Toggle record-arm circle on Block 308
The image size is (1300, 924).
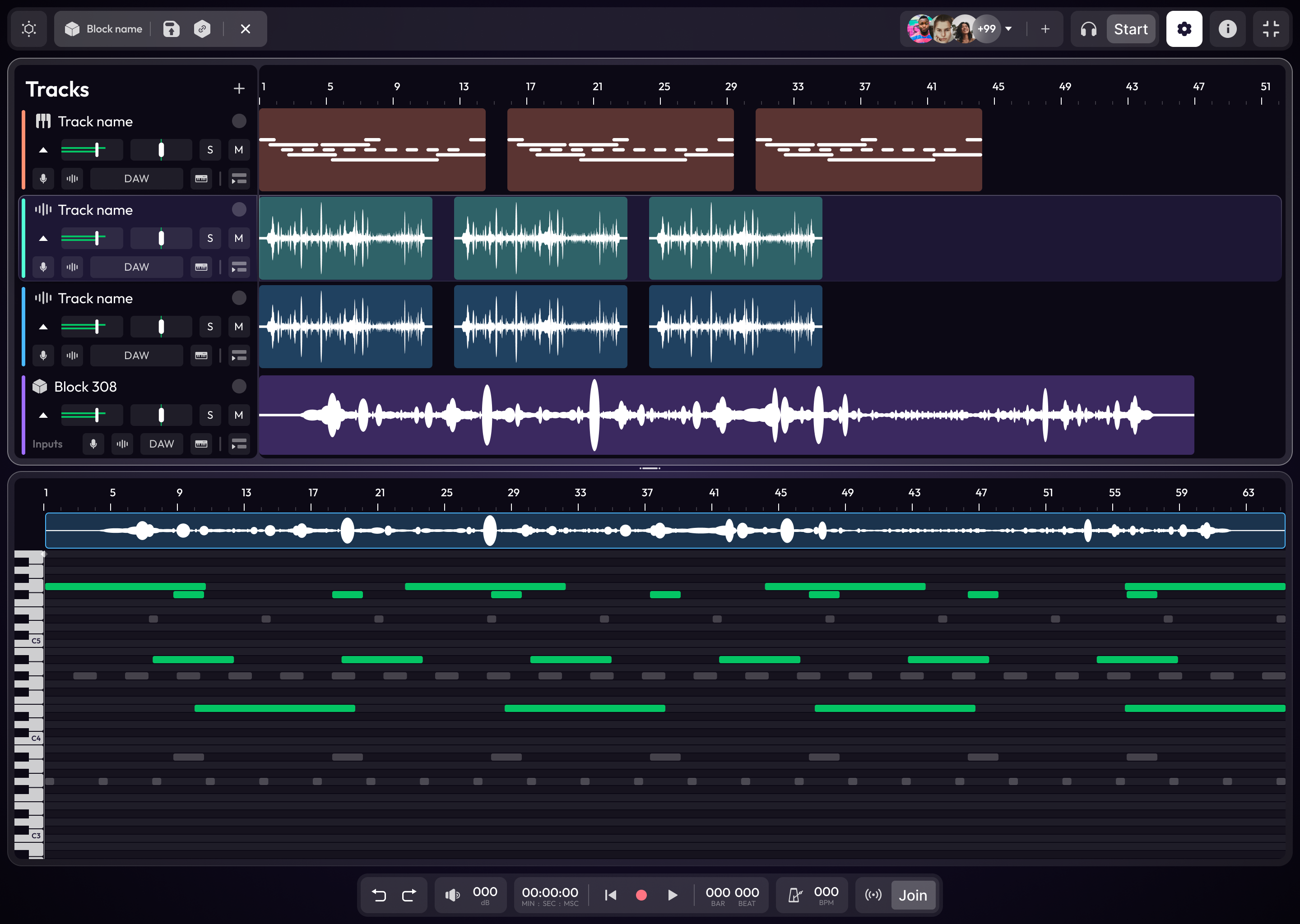pyautogui.click(x=239, y=386)
